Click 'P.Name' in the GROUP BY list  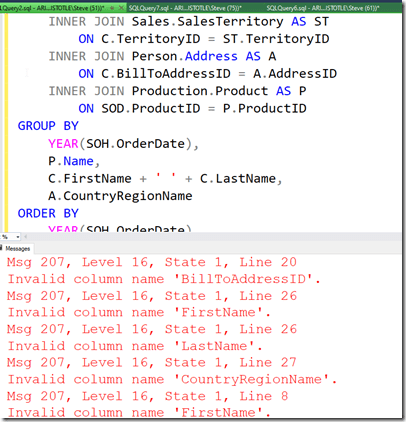tap(71, 161)
